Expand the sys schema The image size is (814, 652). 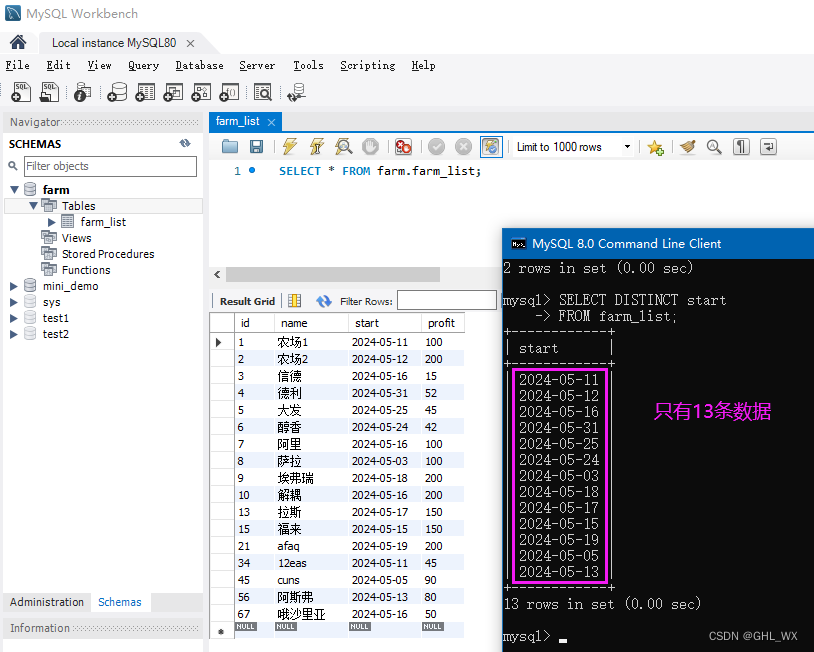point(13,302)
